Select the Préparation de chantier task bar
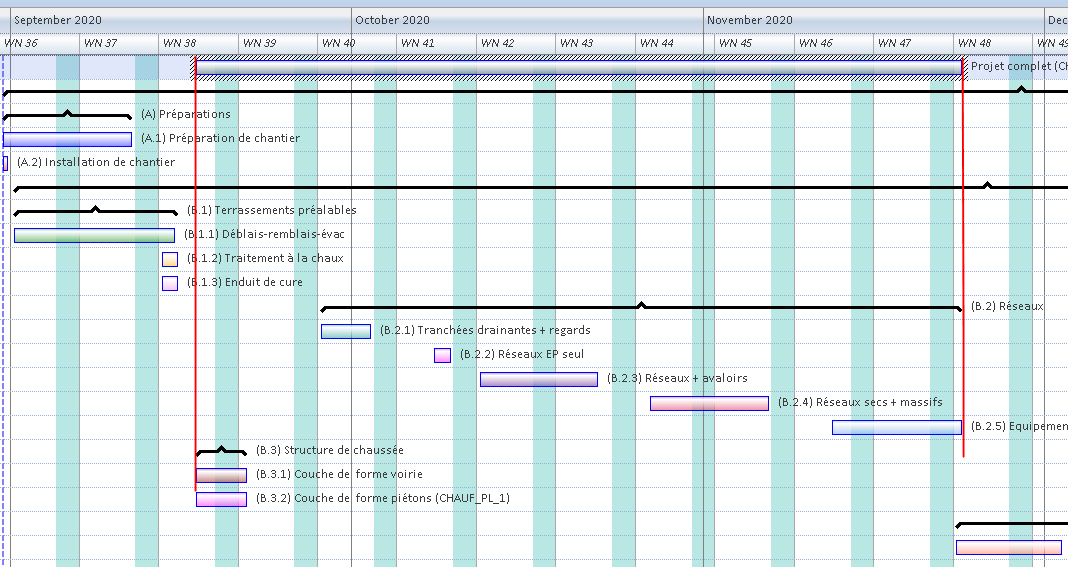The image size is (1068, 567). (67, 139)
